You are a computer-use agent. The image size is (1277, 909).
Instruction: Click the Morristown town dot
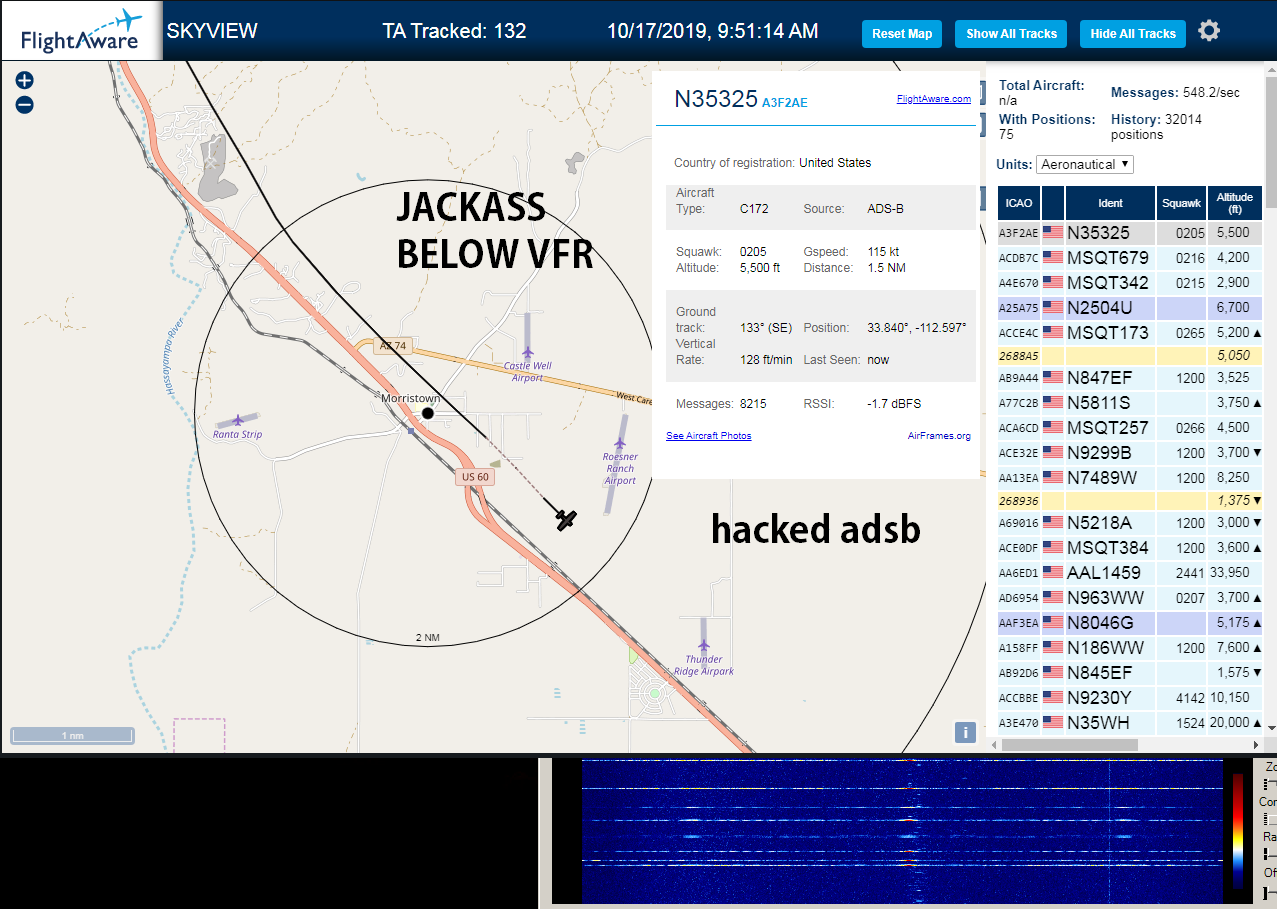coord(428,413)
